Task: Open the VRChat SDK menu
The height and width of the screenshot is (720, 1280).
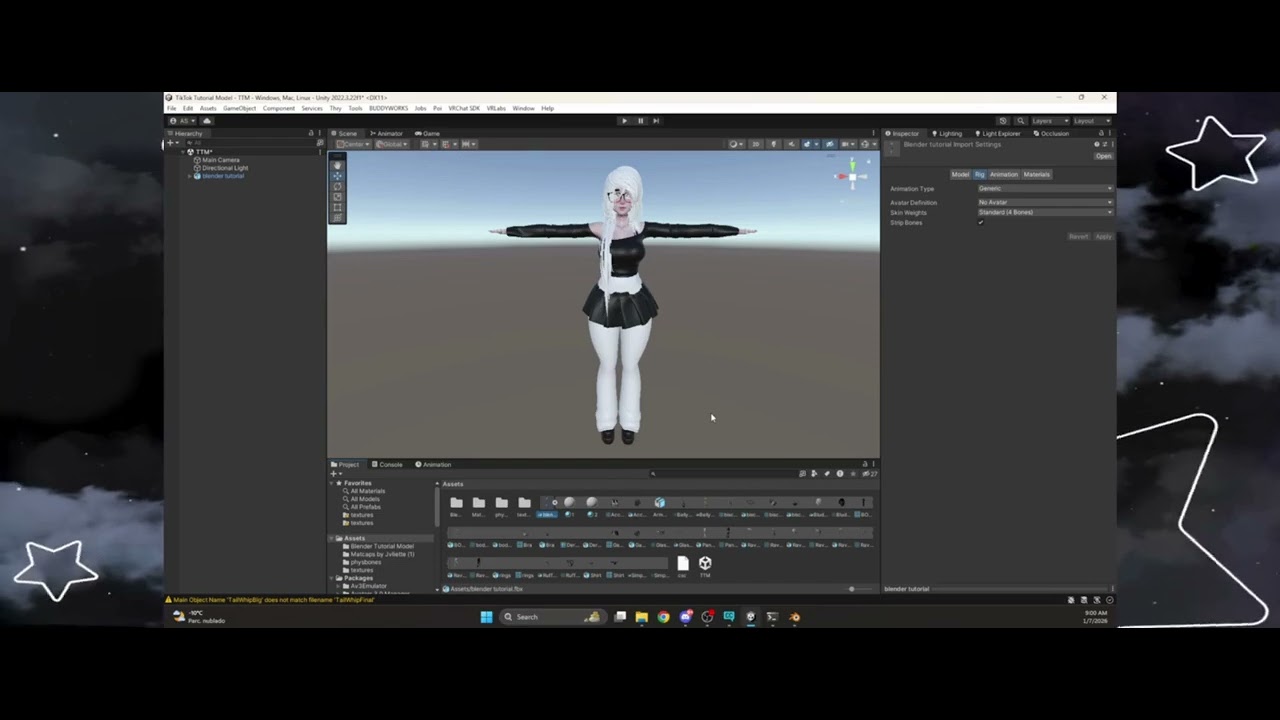Action: tap(464, 108)
